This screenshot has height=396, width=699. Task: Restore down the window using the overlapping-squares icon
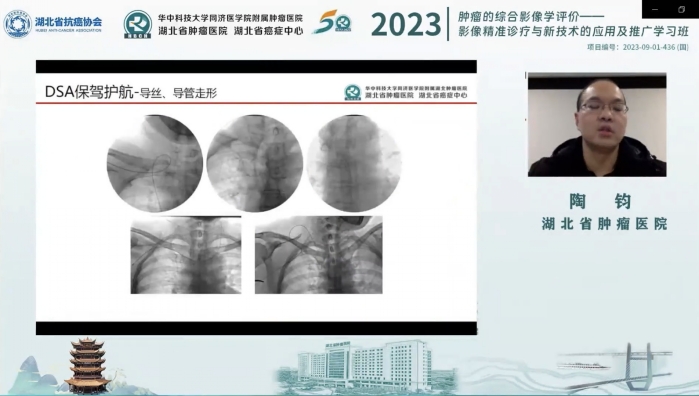tap(681, 9)
